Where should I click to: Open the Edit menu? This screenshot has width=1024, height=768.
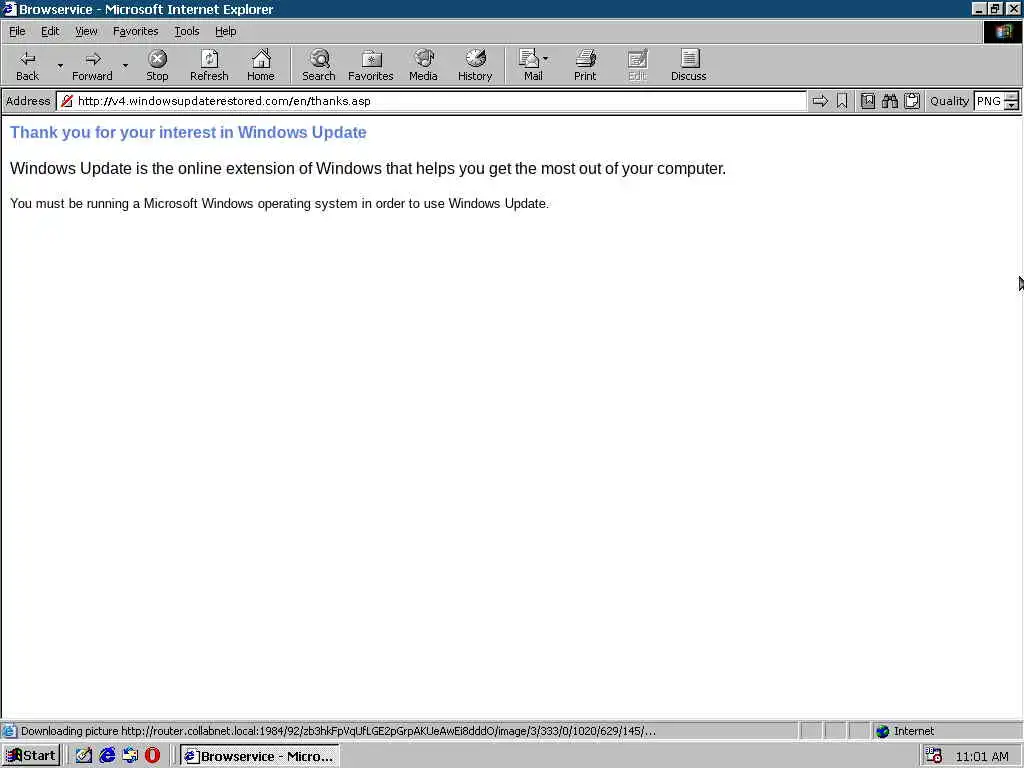point(50,31)
